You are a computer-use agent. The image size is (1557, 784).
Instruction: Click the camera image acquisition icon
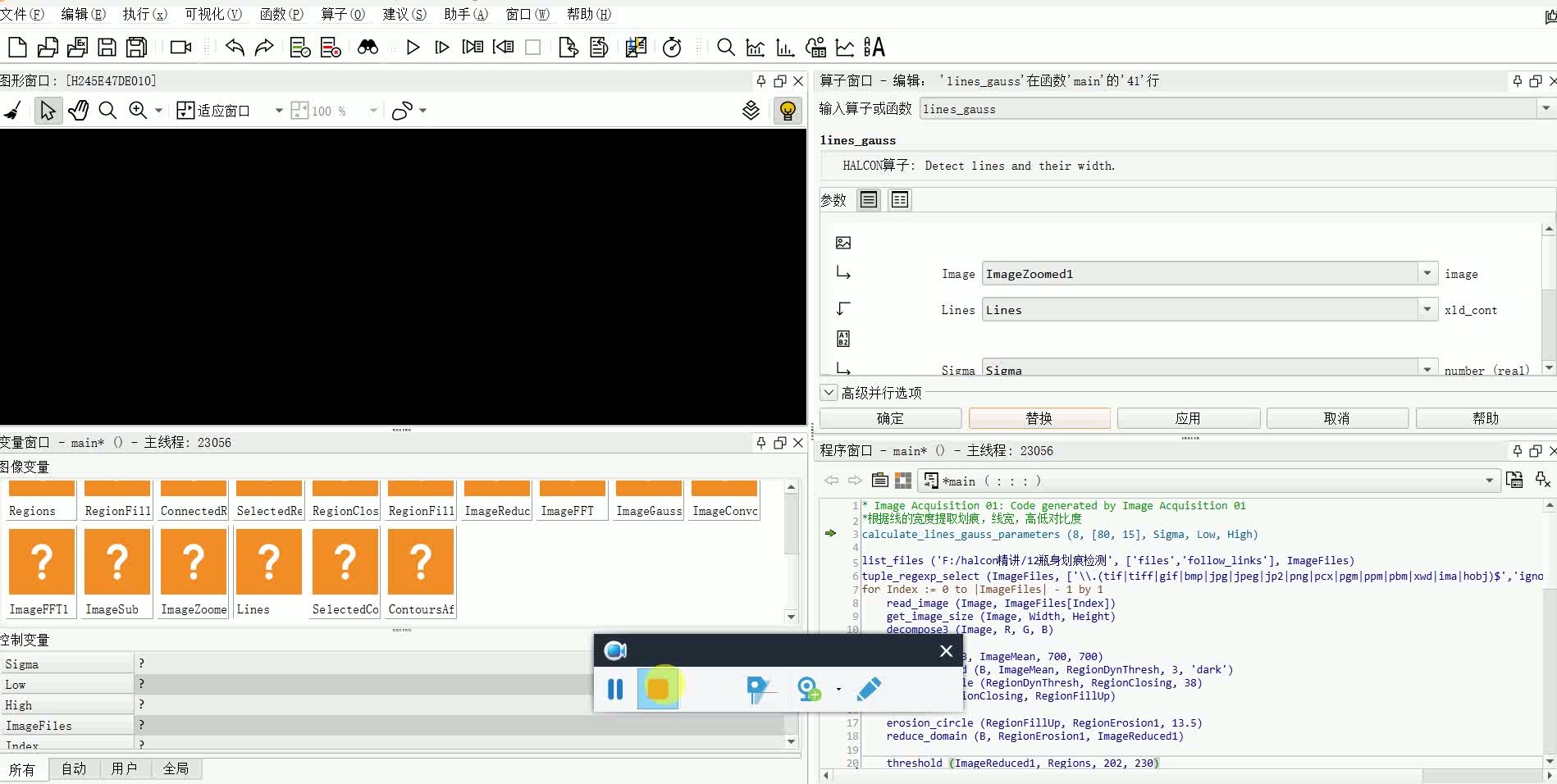[x=180, y=48]
